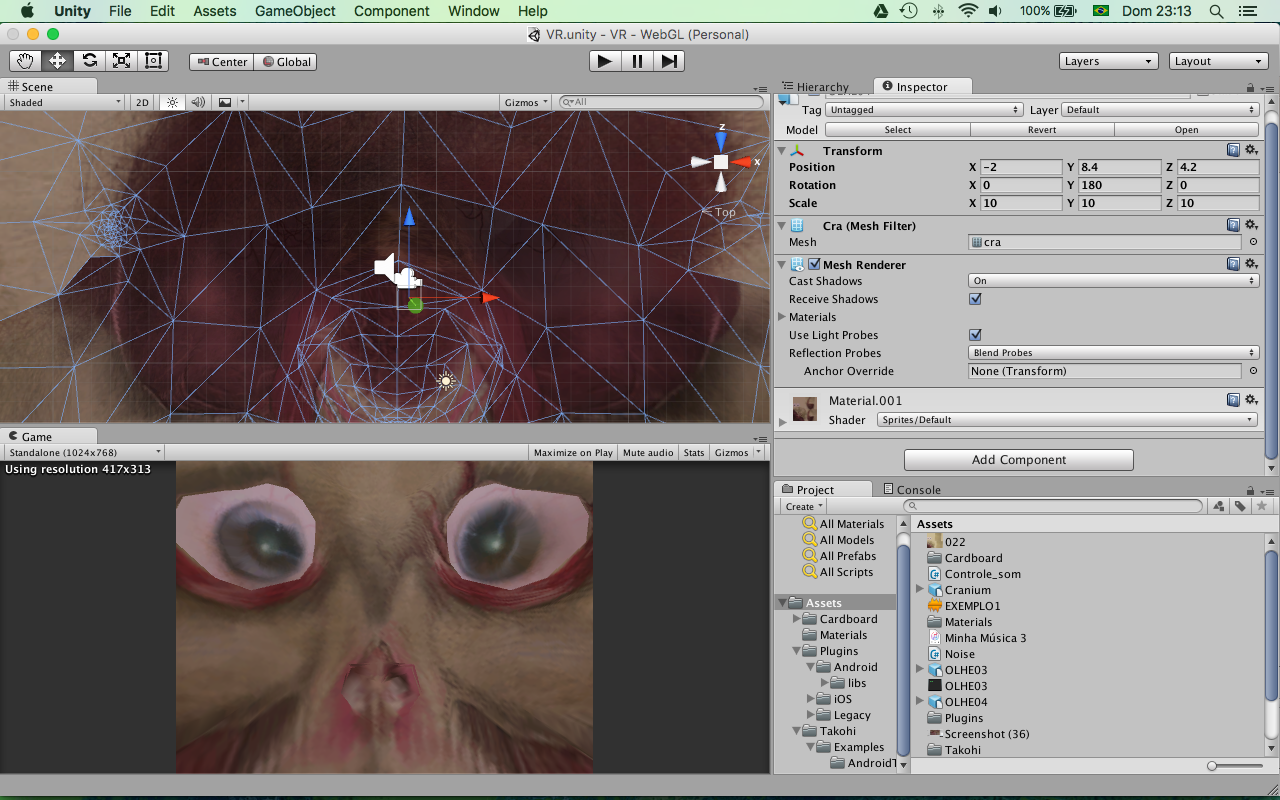Image resolution: width=1280 pixels, height=800 pixels.
Task: Click the Step frame button
Action: pyautogui.click(x=669, y=61)
